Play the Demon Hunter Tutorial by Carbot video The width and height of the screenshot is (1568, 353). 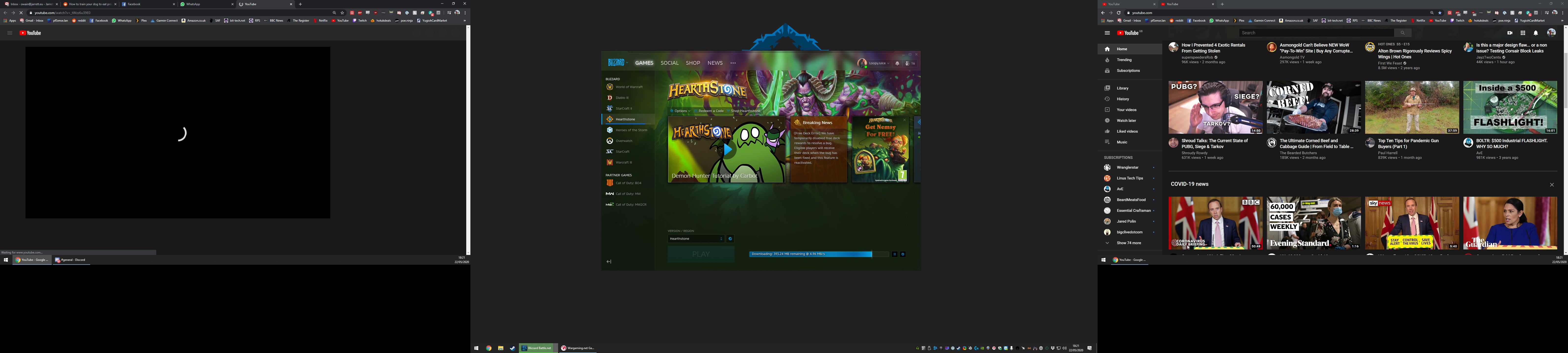[x=727, y=150]
